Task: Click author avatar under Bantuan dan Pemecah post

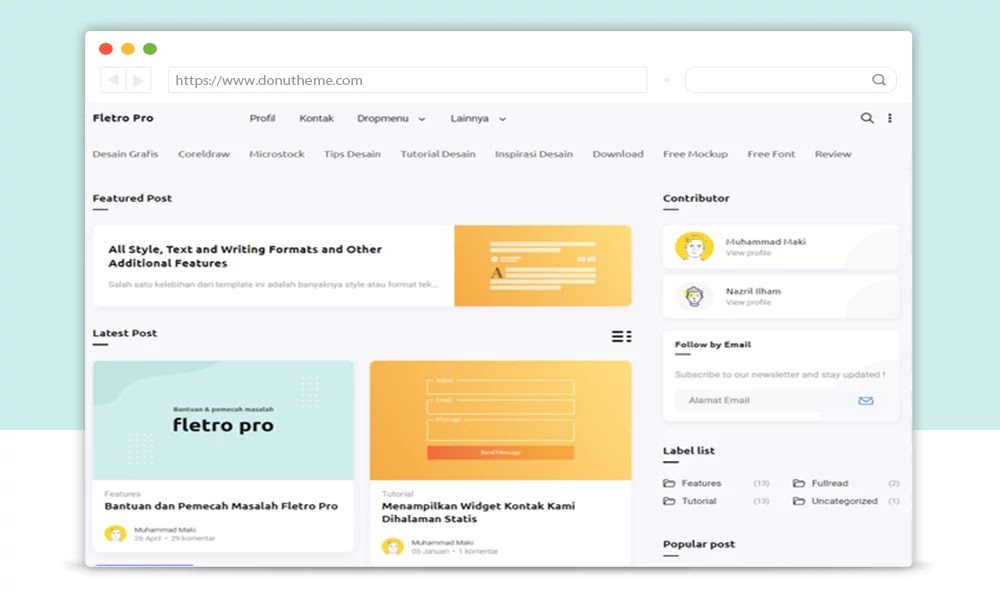Action: 115,534
